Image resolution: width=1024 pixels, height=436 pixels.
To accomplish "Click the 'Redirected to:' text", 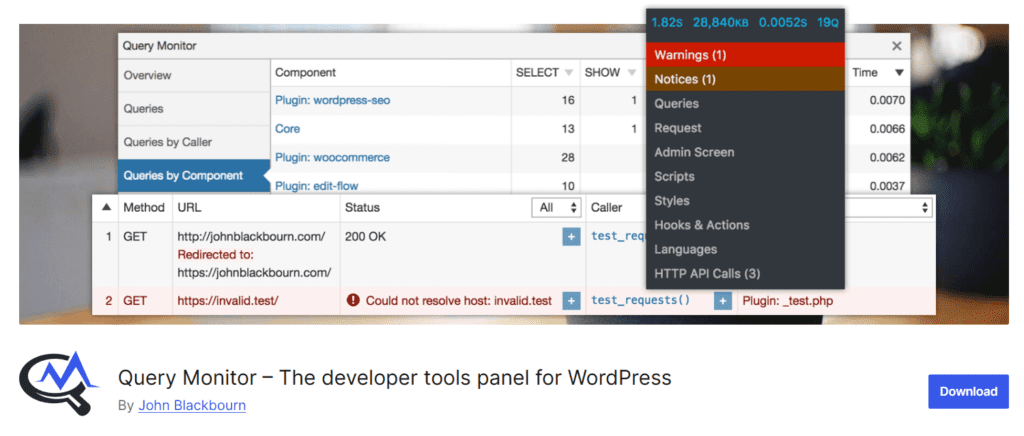I will tap(216, 255).
